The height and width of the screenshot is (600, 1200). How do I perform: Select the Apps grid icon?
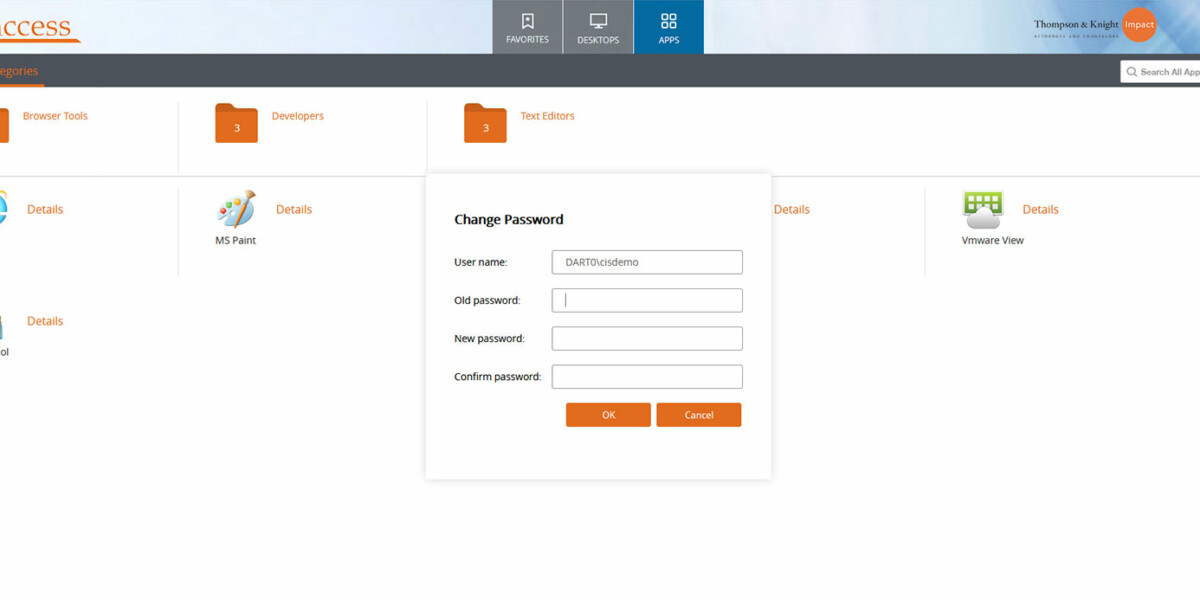[668, 20]
